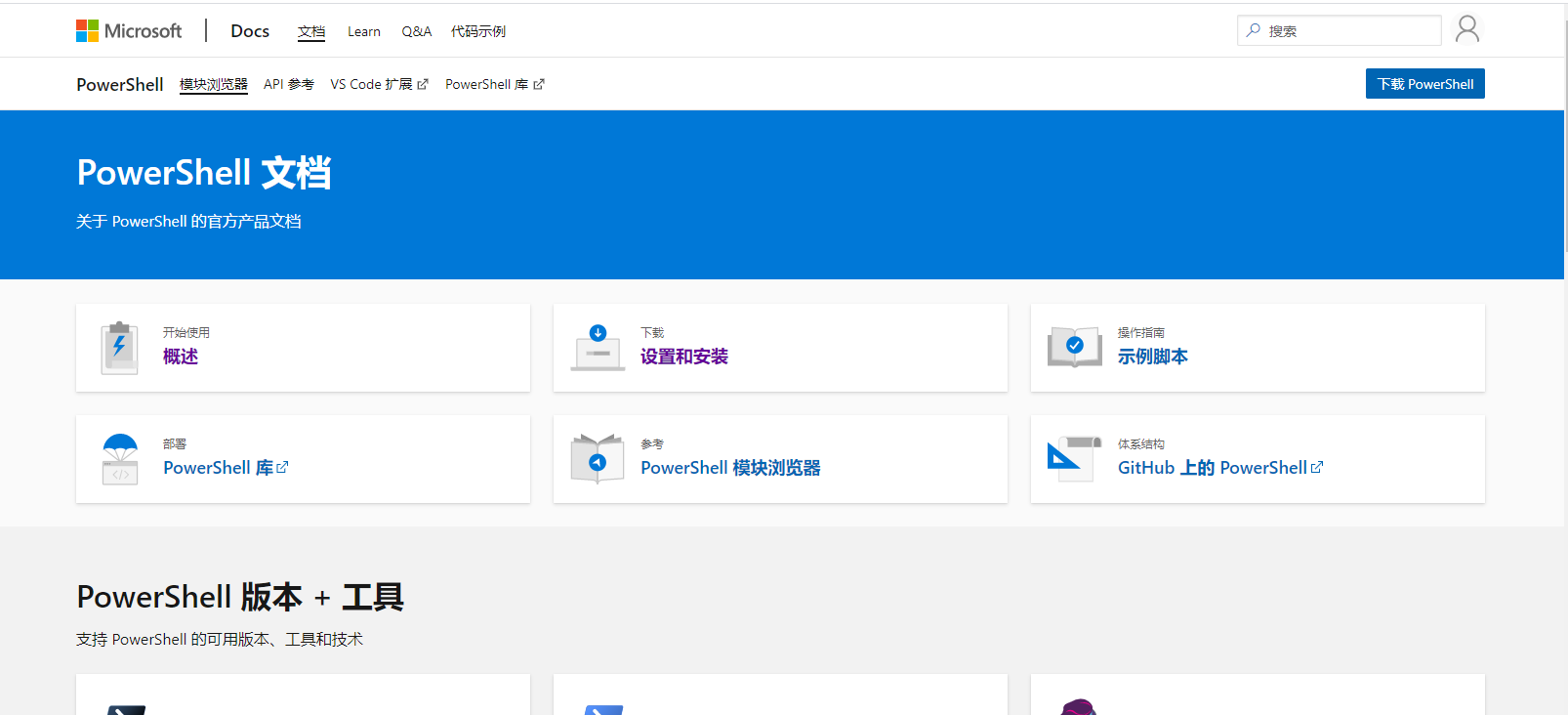1568x715 pixels.
Task: Click external link icon next to VS Code 扩展
Action: [x=423, y=85]
